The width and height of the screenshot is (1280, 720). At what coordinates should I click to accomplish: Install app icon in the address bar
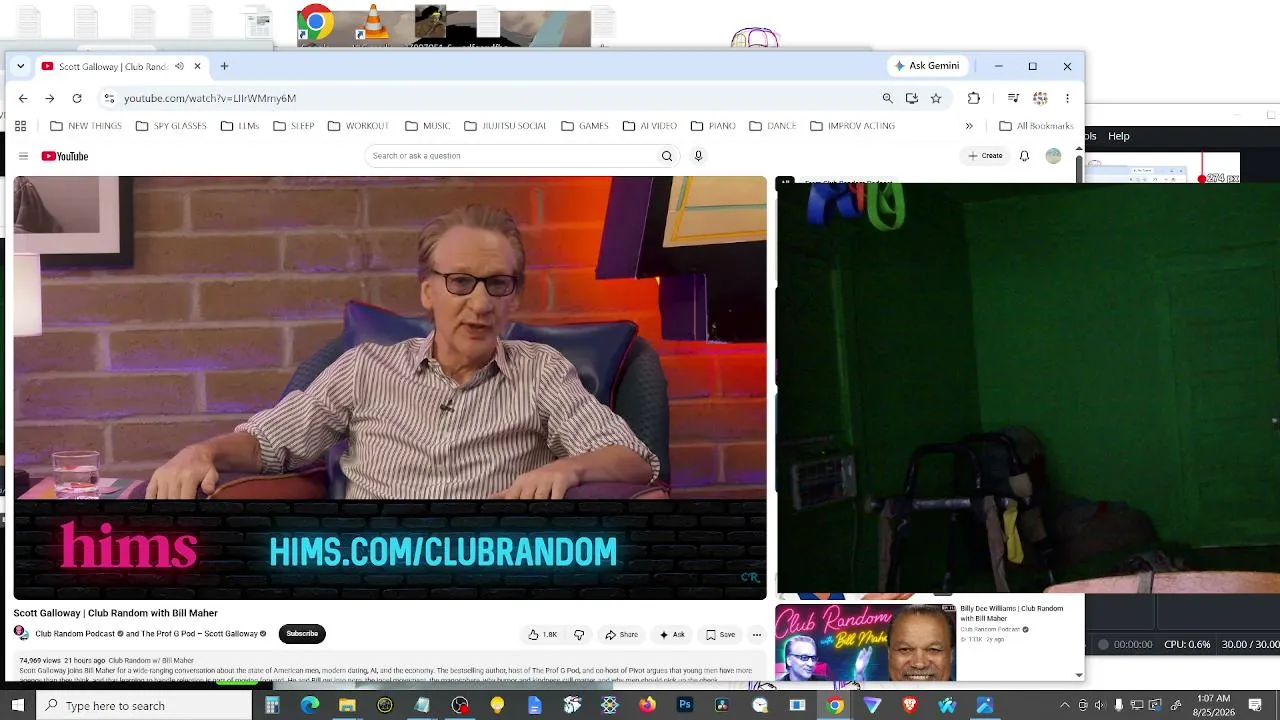pyautogui.click(x=912, y=98)
